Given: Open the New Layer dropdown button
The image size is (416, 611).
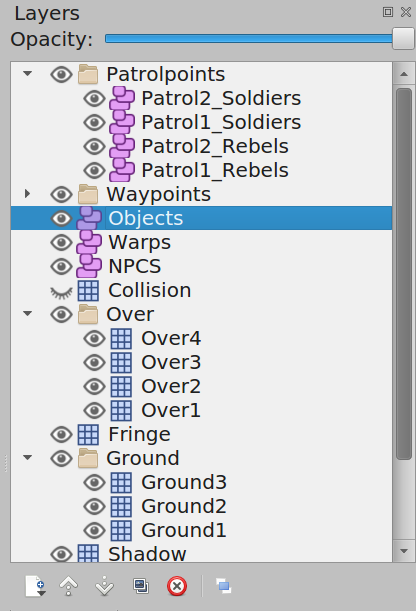Looking at the screenshot, I should [35, 586].
